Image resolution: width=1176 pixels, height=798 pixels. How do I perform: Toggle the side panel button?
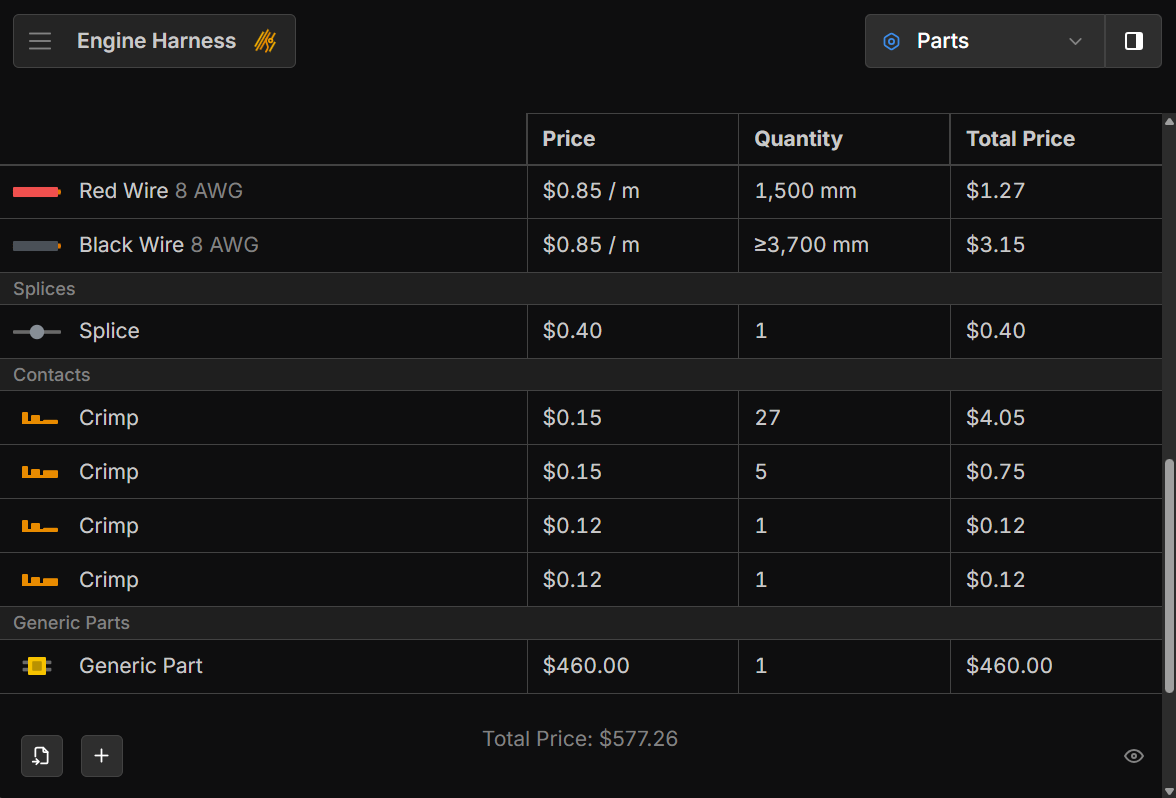[1134, 41]
